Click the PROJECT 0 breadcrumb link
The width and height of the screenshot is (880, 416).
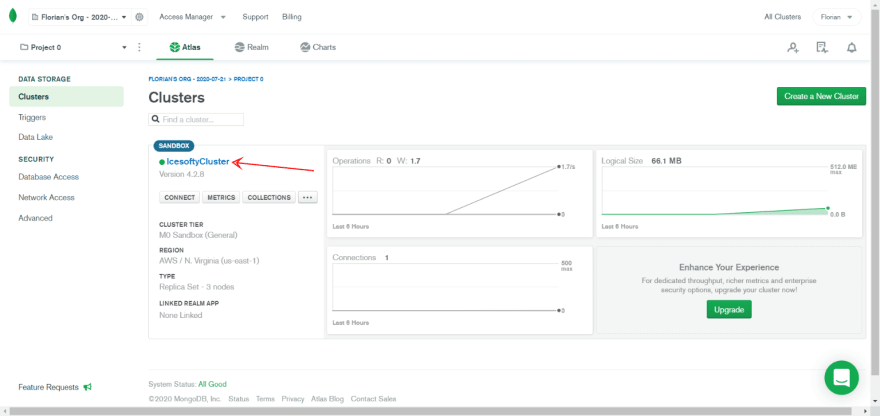pyautogui.click(x=249, y=79)
